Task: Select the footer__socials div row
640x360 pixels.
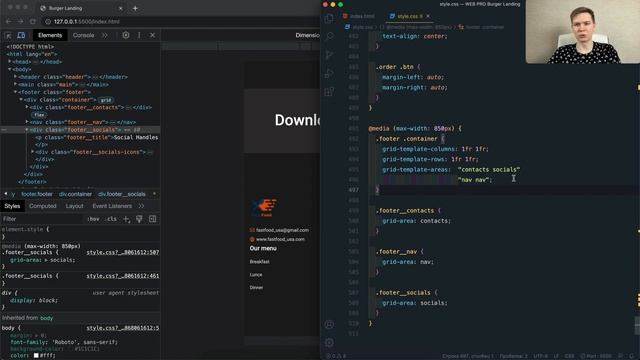Action: [80, 130]
